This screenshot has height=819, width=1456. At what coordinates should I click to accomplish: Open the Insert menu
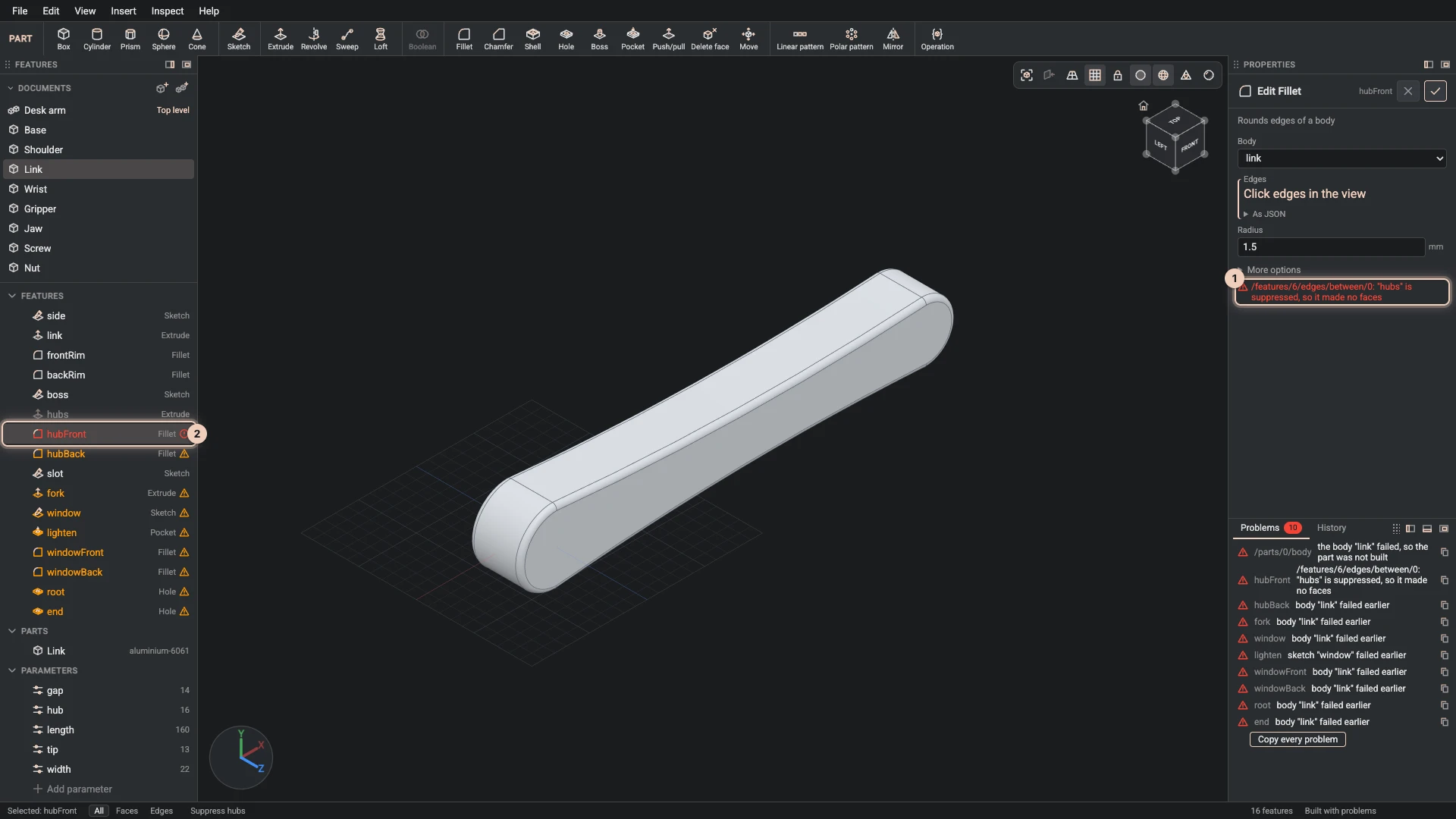click(124, 11)
